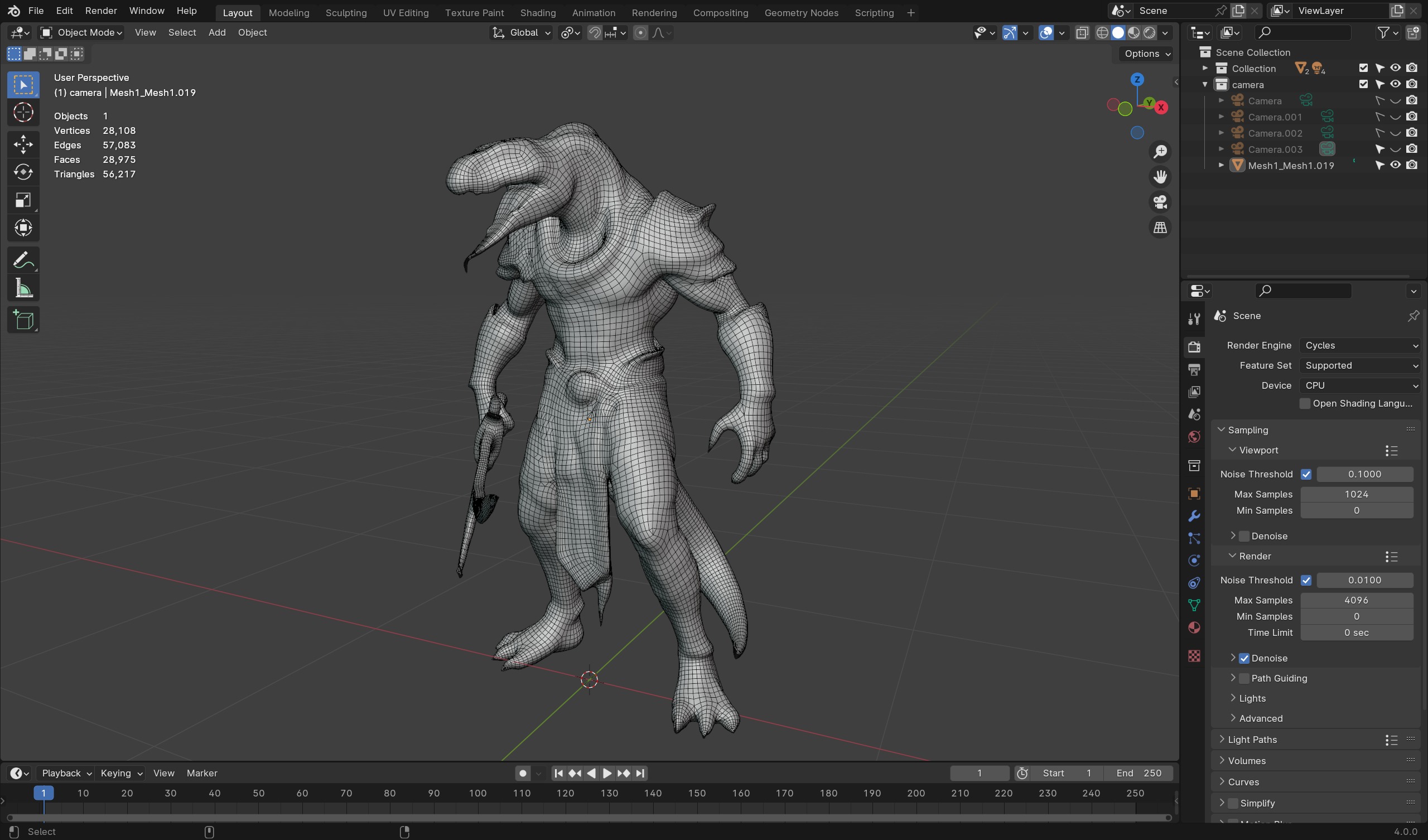Image resolution: width=1428 pixels, height=840 pixels.
Task: Toggle camera collection exclude checkbox
Action: click(1363, 84)
